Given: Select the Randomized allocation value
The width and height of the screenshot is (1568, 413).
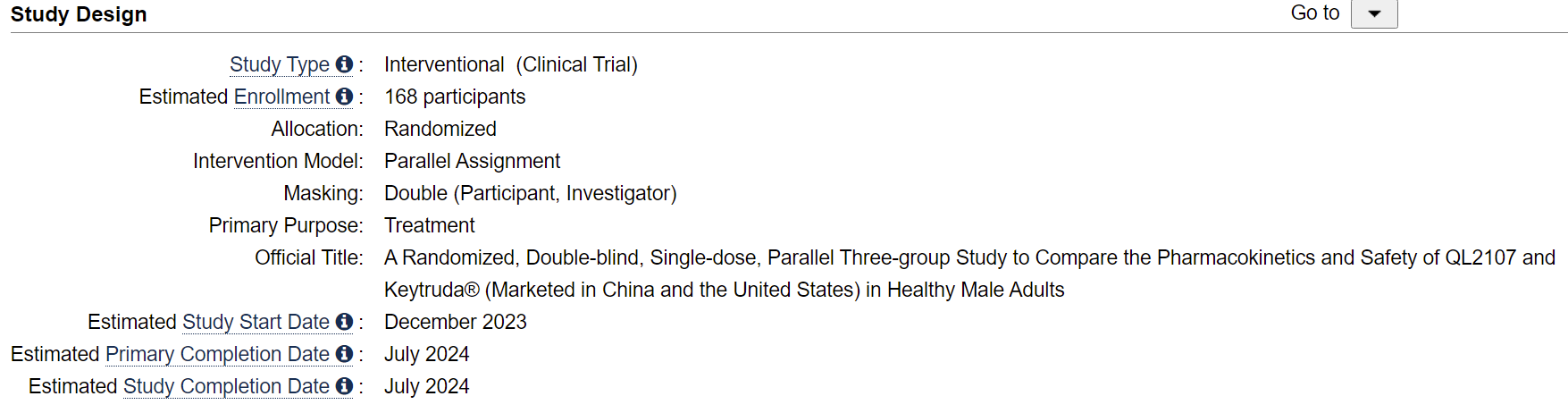Looking at the screenshot, I should 440,129.
